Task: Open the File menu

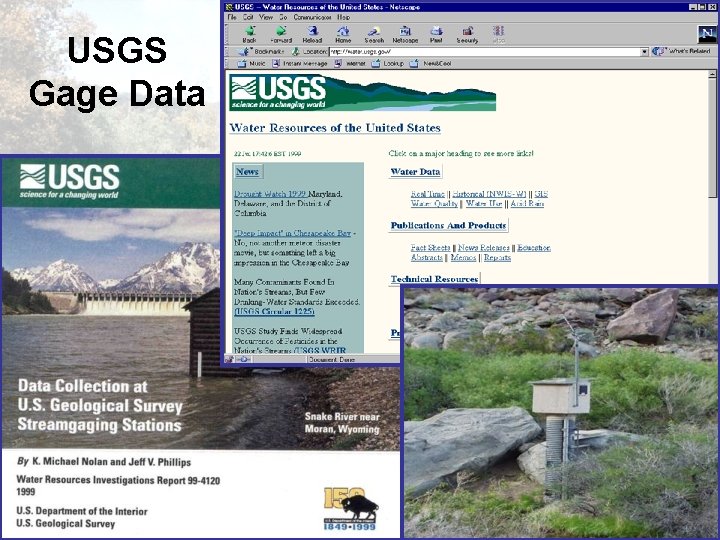Action: click(232, 17)
